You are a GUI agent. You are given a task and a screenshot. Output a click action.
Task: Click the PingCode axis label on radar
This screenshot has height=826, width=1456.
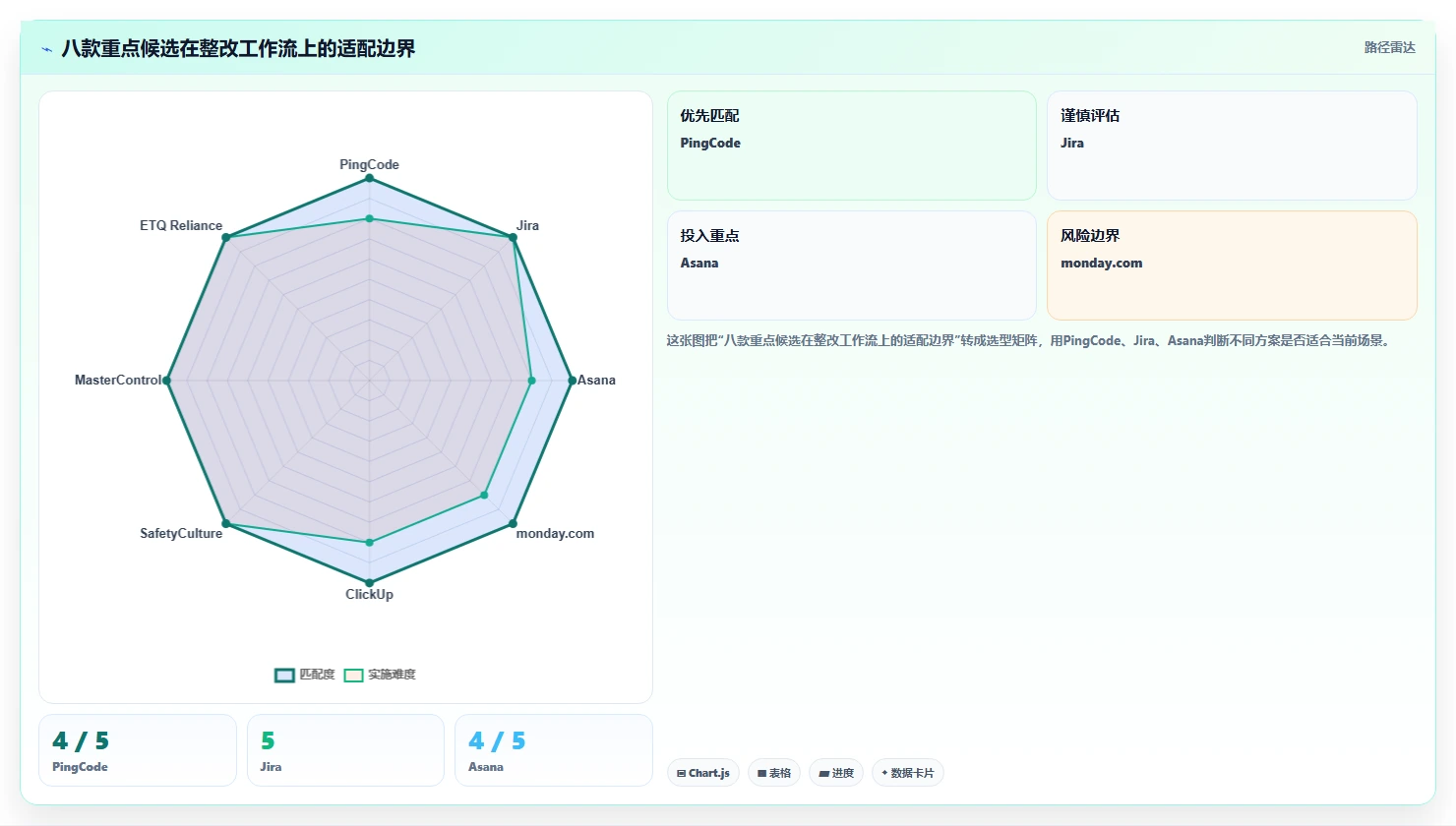coord(369,164)
